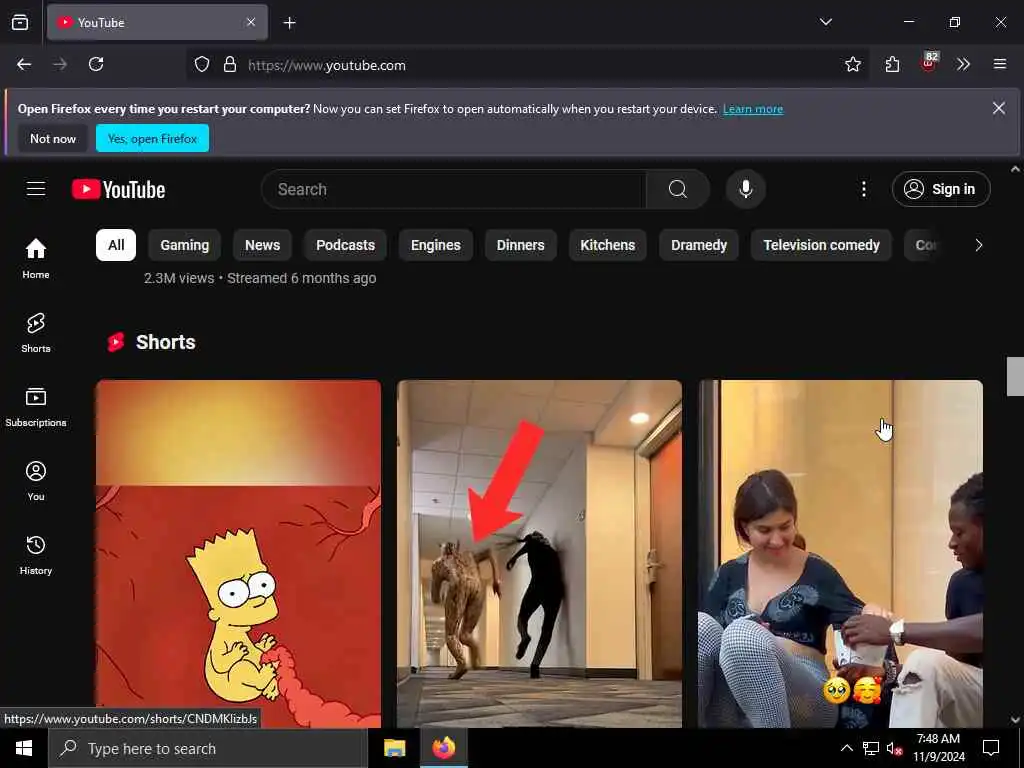1024x768 pixels.
Task: Open the Firefox application menu
Action: [999, 64]
